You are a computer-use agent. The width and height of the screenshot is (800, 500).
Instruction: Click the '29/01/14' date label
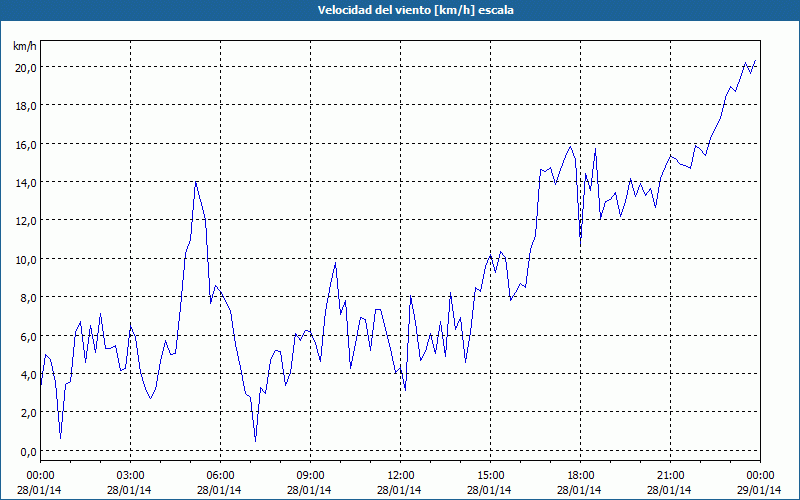[759, 490]
